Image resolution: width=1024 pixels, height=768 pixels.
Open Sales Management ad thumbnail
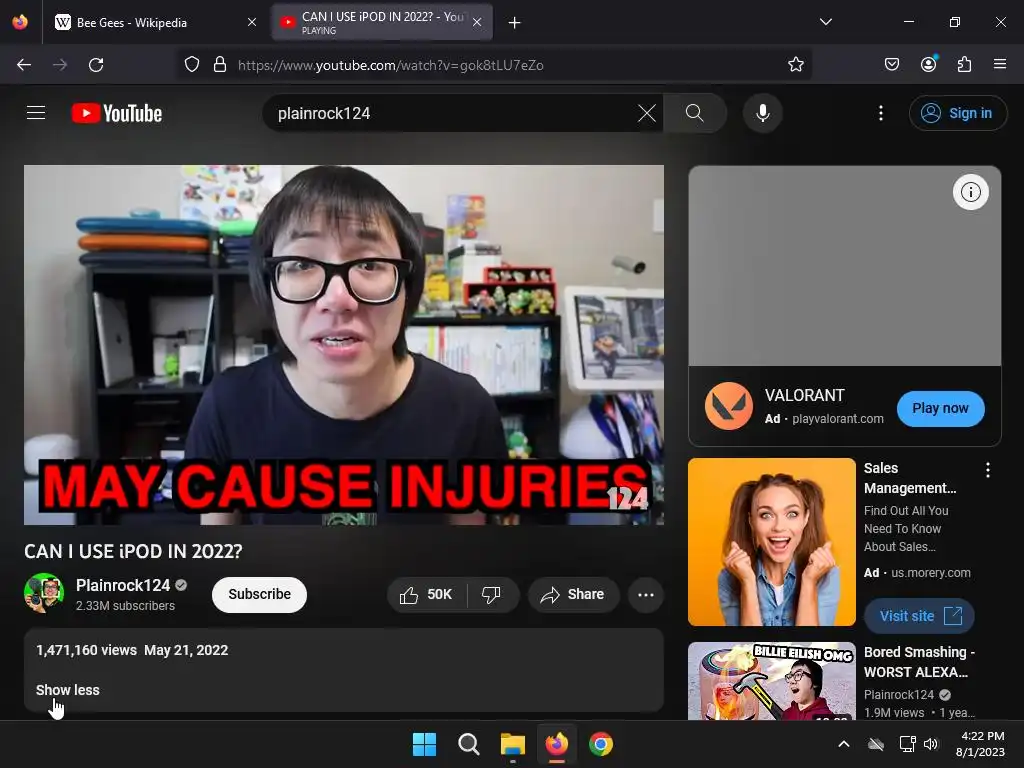coord(771,542)
